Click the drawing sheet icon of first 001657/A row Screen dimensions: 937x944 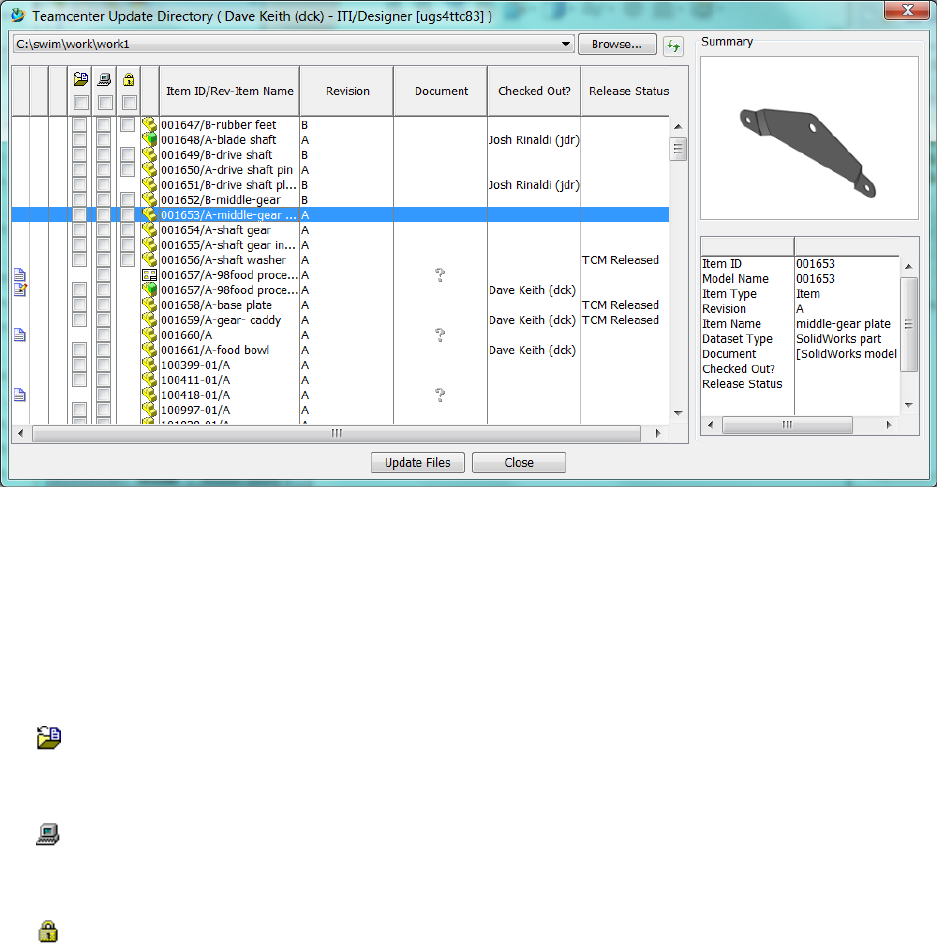click(149, 275)
